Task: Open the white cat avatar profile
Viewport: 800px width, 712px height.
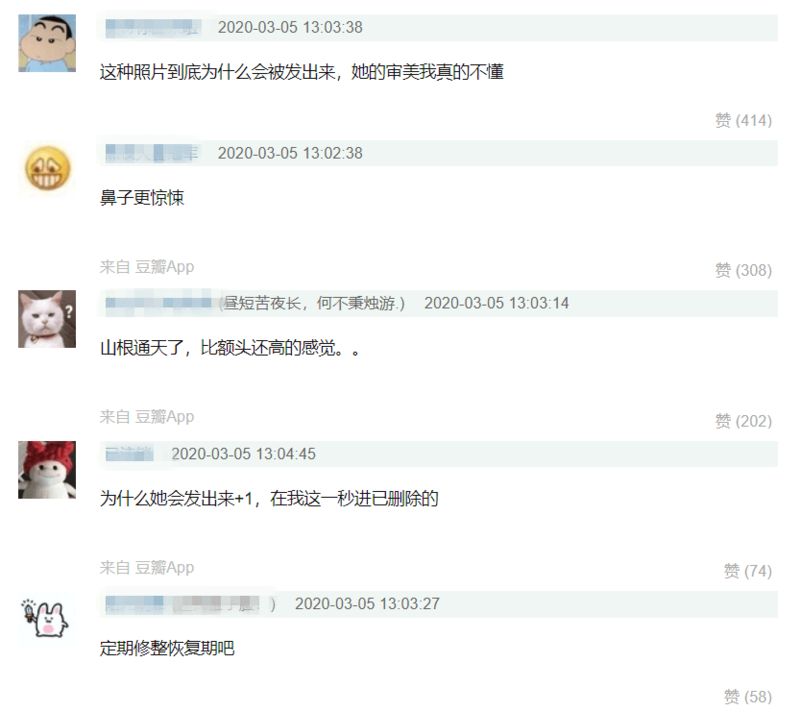Action: (47, 319)
